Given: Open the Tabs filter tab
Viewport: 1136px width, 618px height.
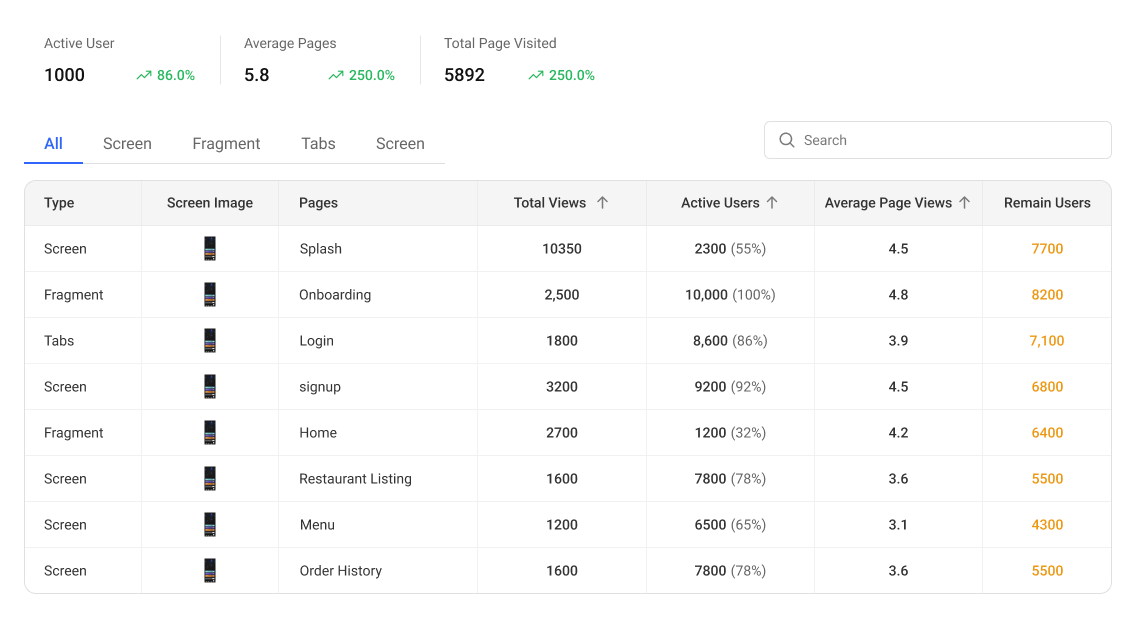Looking at the screenshot, I should pos(318,144).
